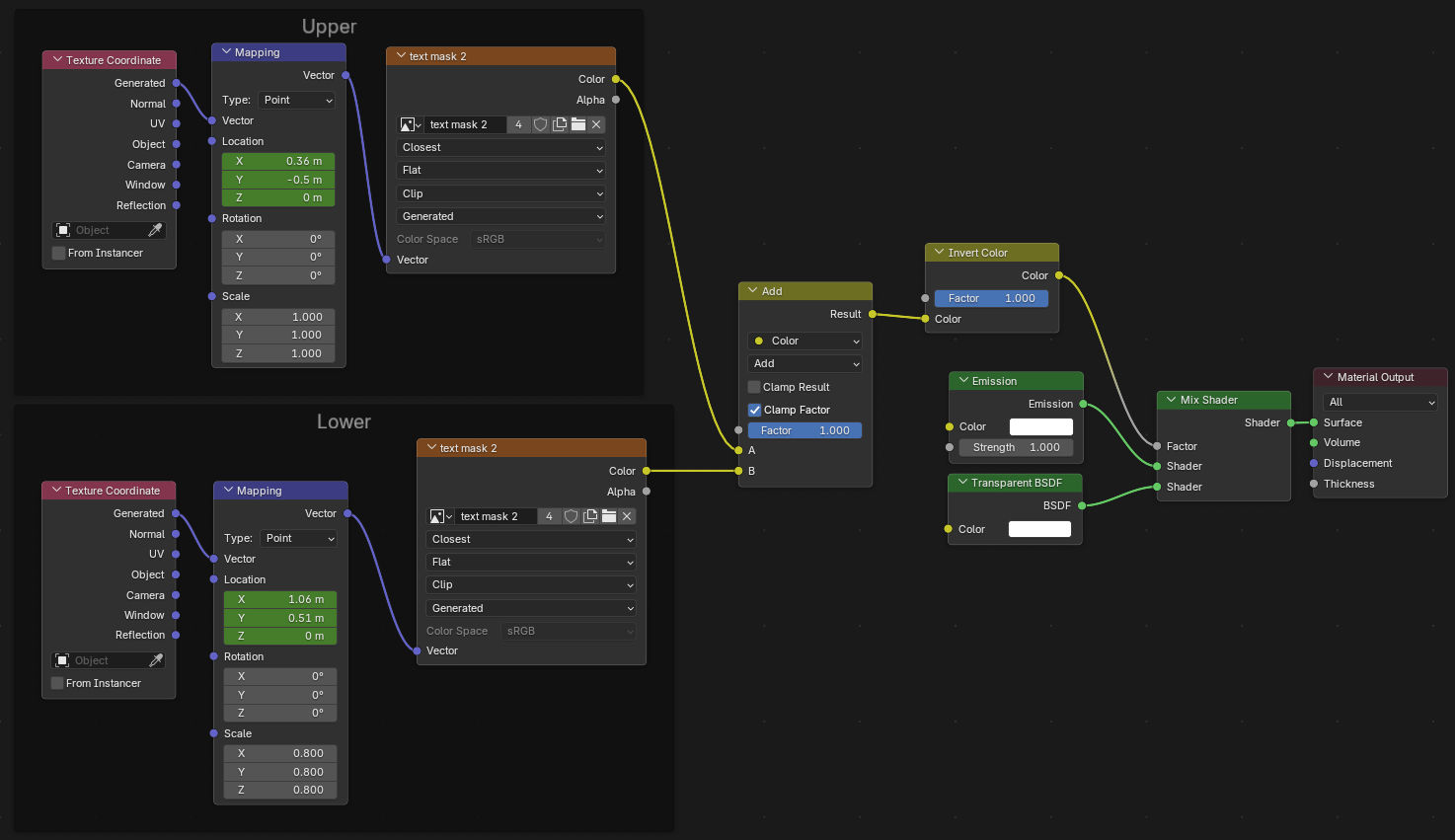
Task: Toggle fake user shield on lower text mask 2 image
Action: point(570,515)
